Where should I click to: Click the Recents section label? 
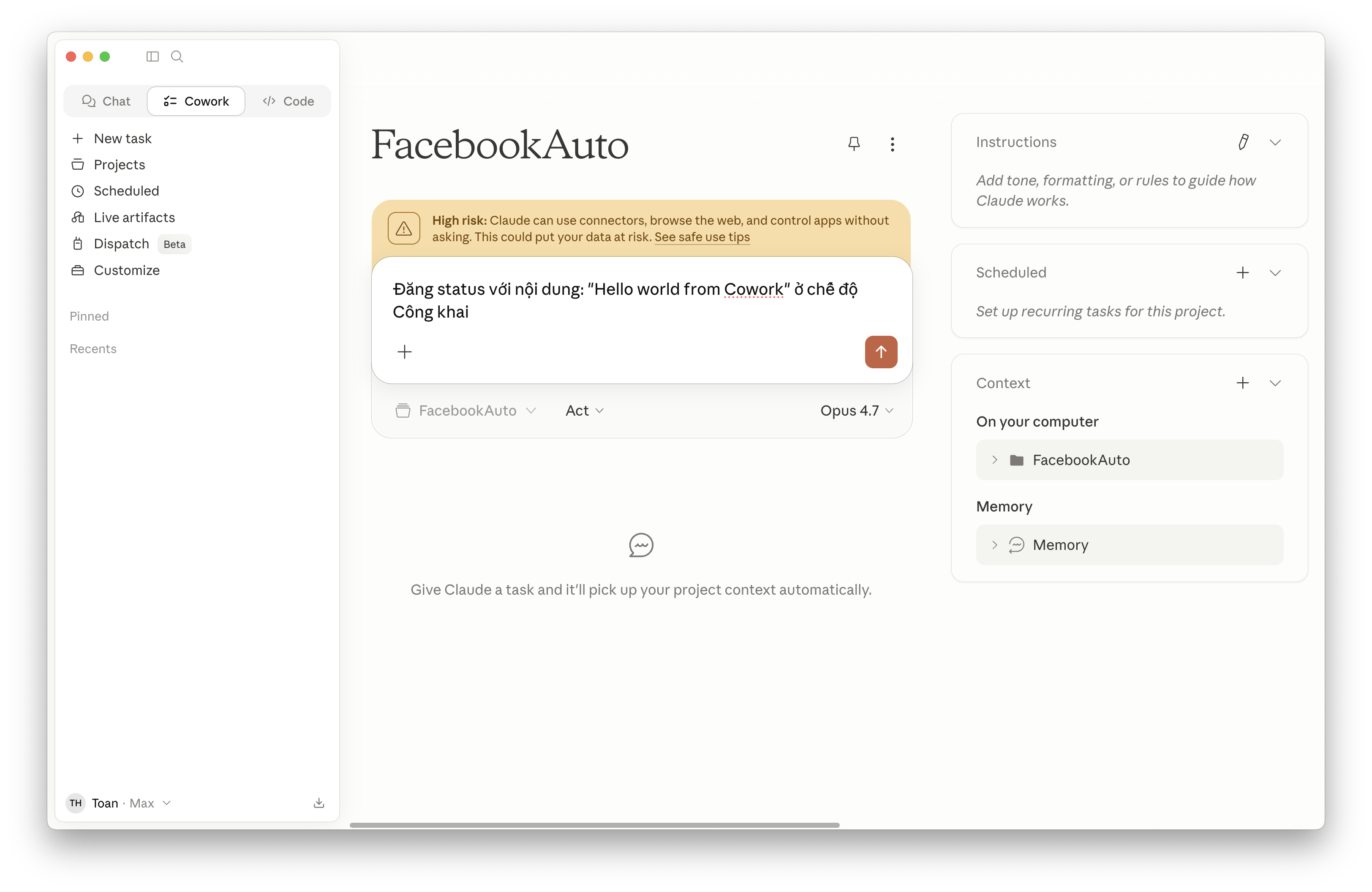(x=93, y=349)
